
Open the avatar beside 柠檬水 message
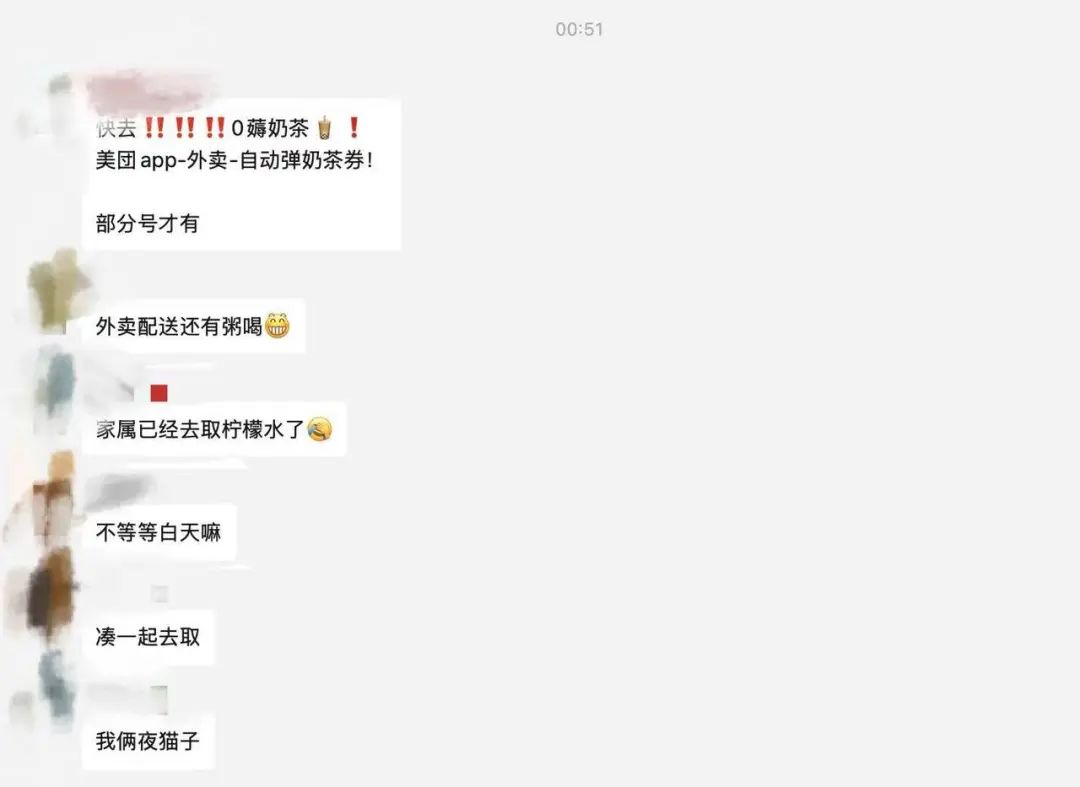coord(54,390)
